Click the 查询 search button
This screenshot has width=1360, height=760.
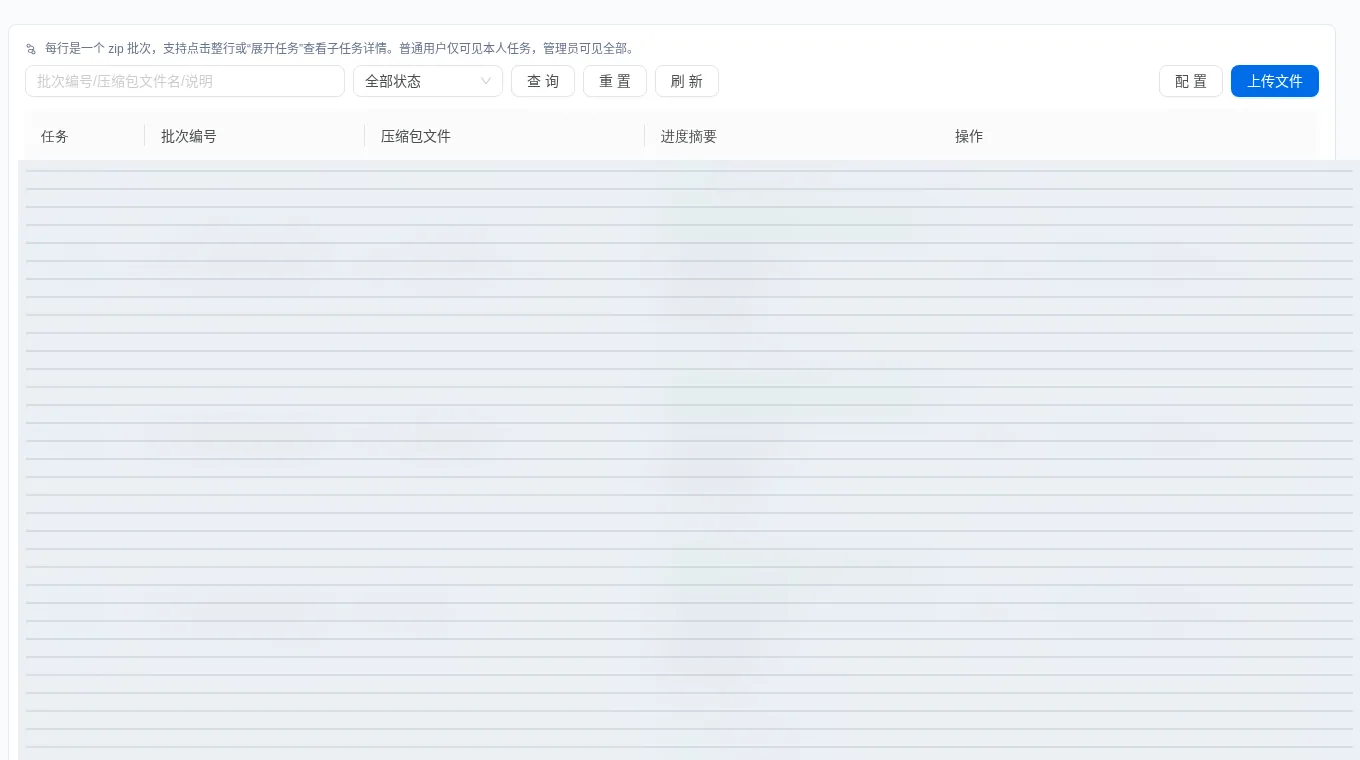click(543, 81)
